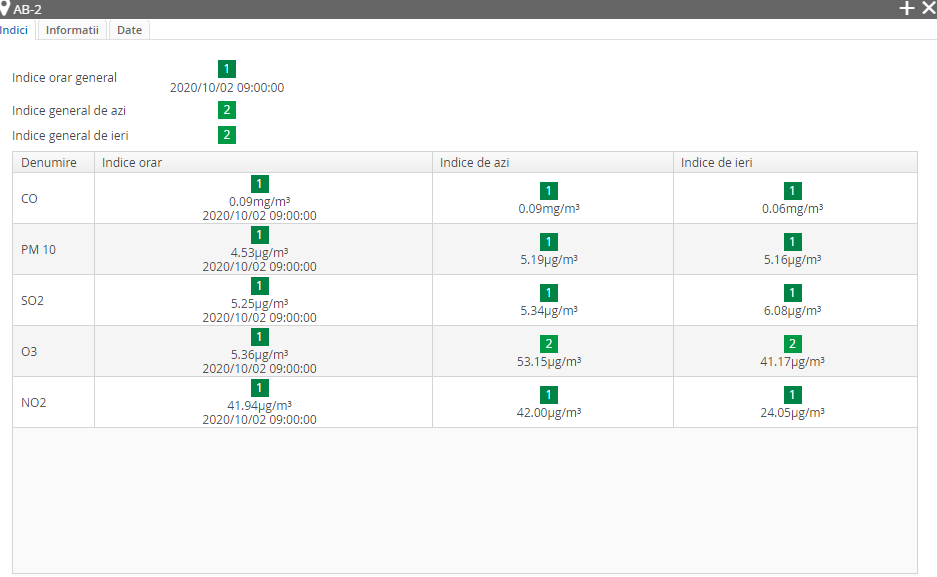Click the Indice orar general badge 1

point(226,69)
